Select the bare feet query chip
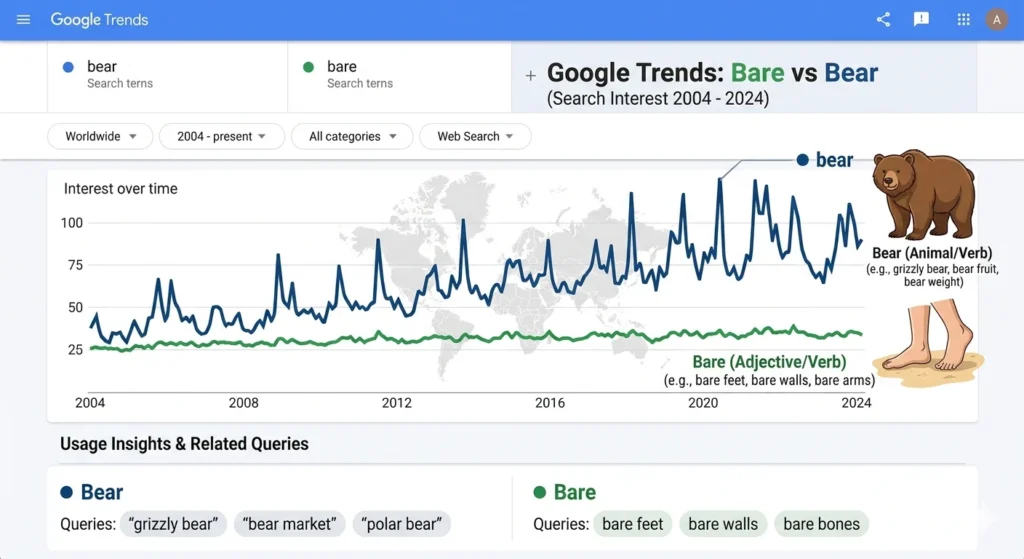The height and width of the screenshot is (559, 1024). click(x=632, y=524)
